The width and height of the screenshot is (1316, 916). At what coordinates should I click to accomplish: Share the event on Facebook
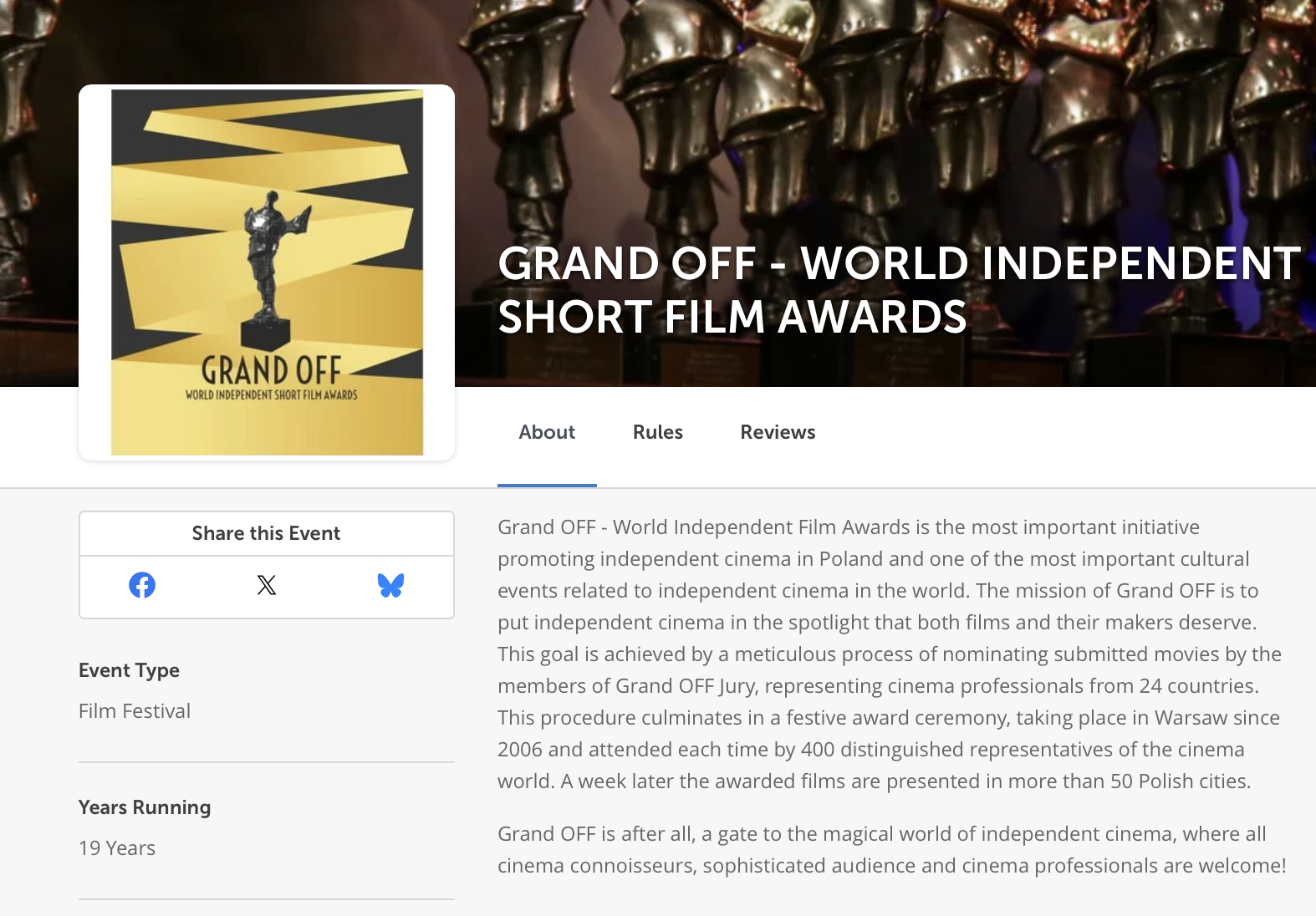tap(142, 585)
